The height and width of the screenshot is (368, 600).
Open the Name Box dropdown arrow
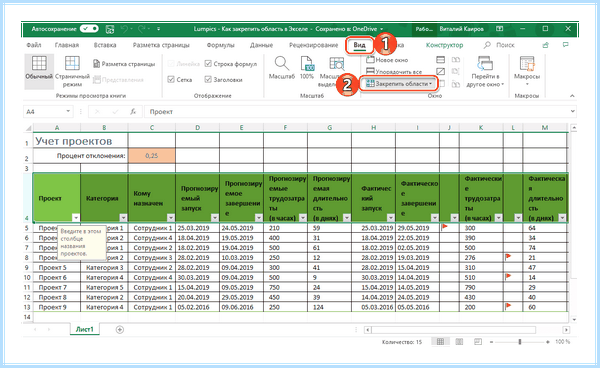click(x=68, y=111)
